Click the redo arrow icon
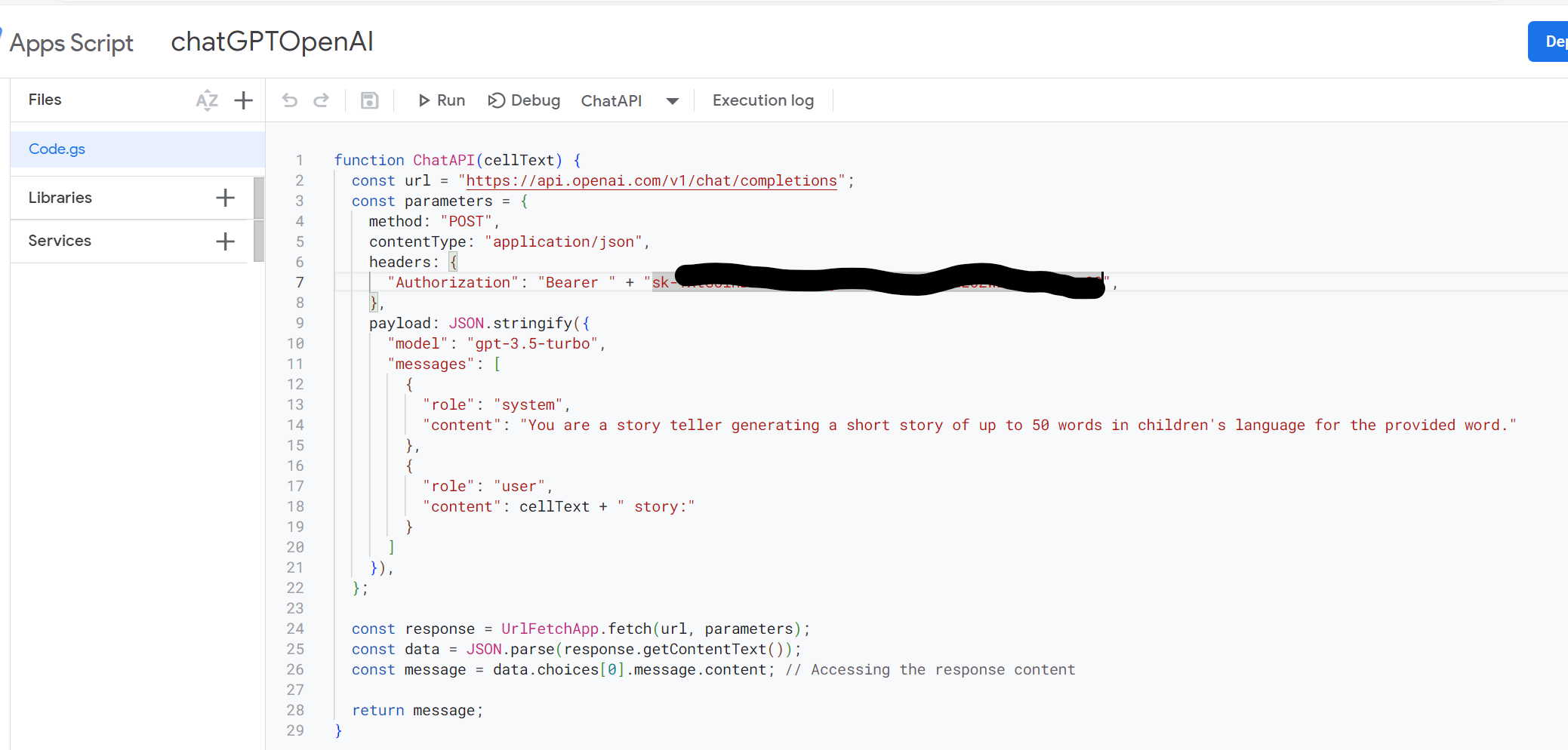Image resolution: width=1568 pixels, height=750 pixels. click(x=322, y=100)
